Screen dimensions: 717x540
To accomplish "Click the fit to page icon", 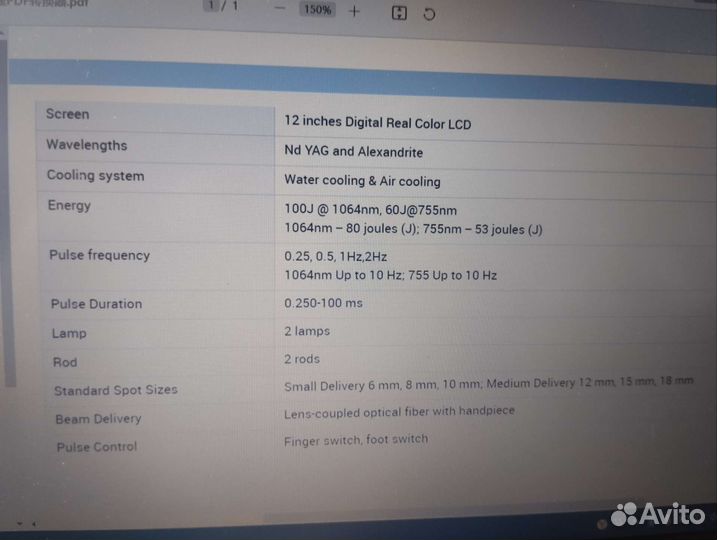I will click(398, 13).
